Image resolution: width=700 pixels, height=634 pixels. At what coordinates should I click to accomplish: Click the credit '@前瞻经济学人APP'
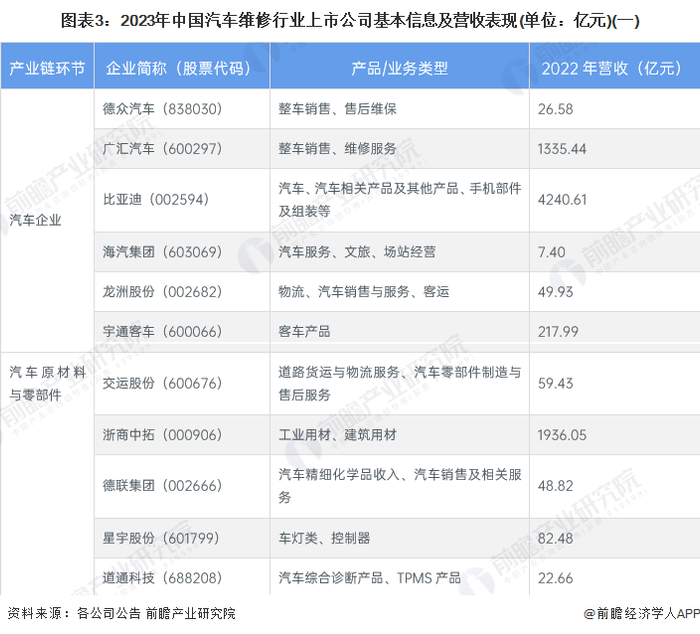642,613
